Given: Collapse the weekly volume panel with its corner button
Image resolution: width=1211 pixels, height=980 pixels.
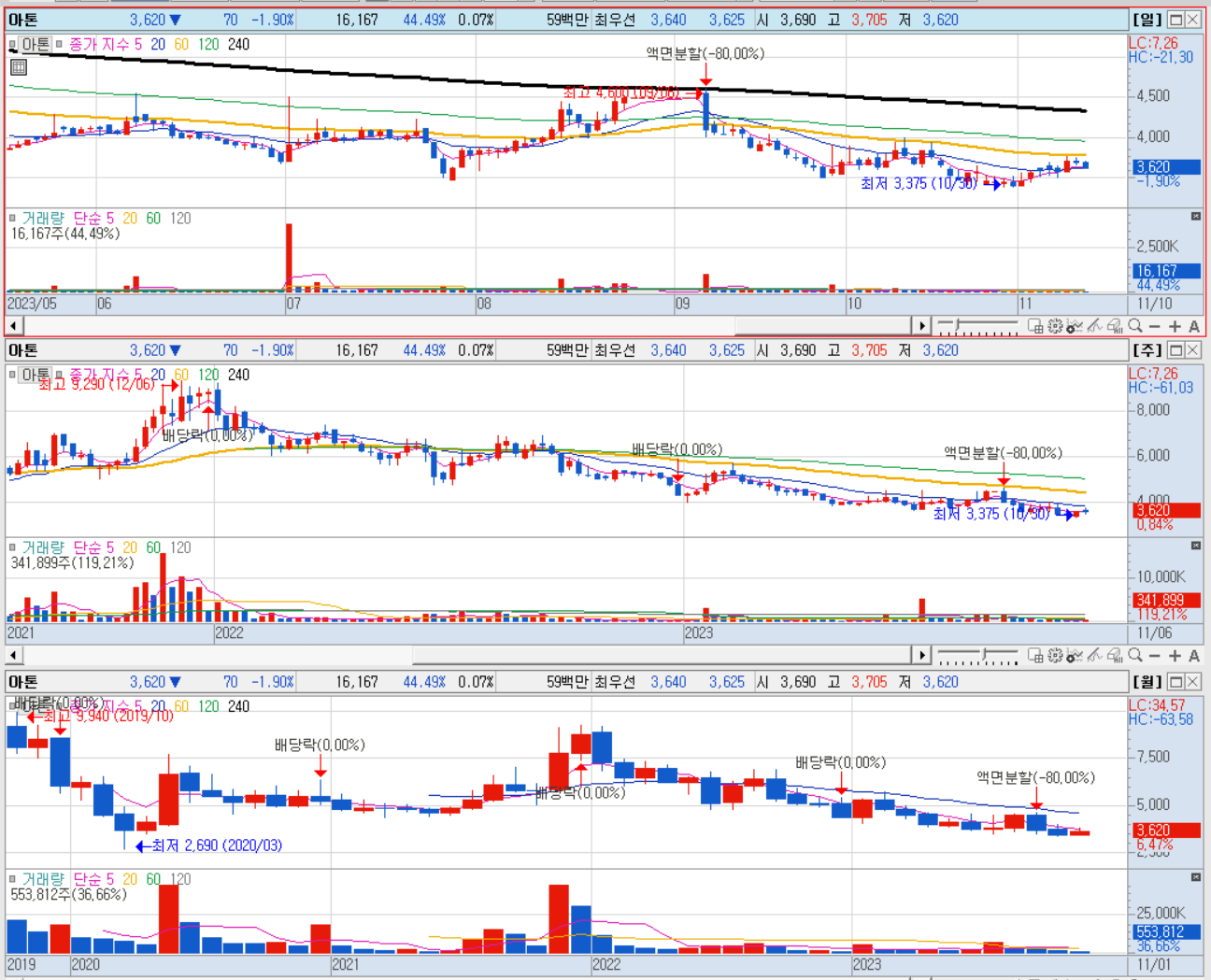Looking at the screenshot, I should (1196, 546).
